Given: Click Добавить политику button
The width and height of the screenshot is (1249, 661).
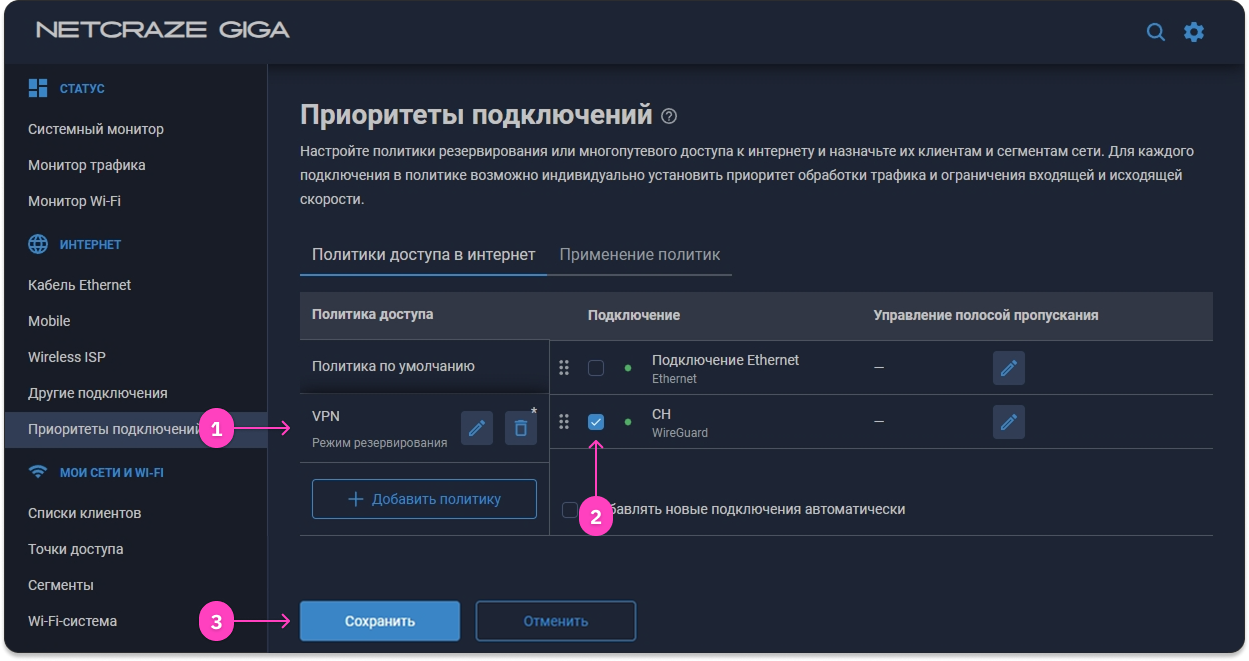Looking at the screenshot, I should (x=424, y=499).
